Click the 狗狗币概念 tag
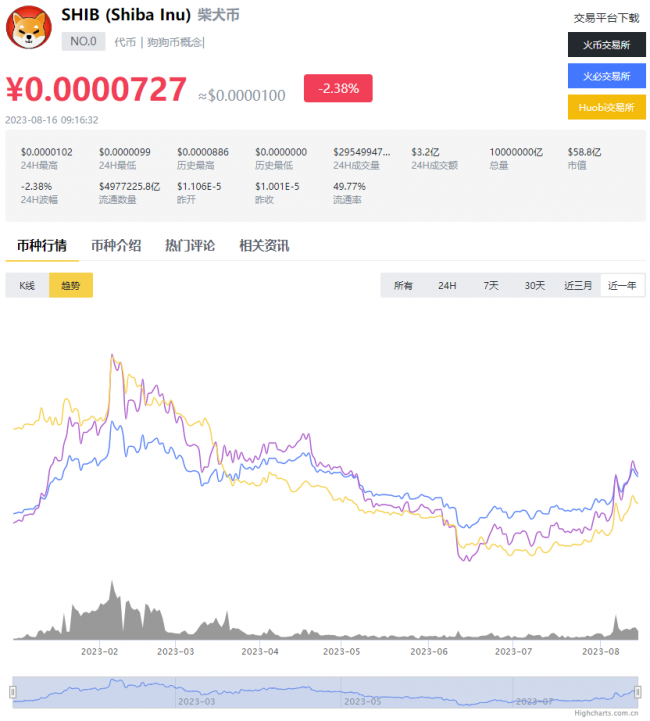Image resolution: width=650 pixels, height=721 pixels. click(174, 42)
